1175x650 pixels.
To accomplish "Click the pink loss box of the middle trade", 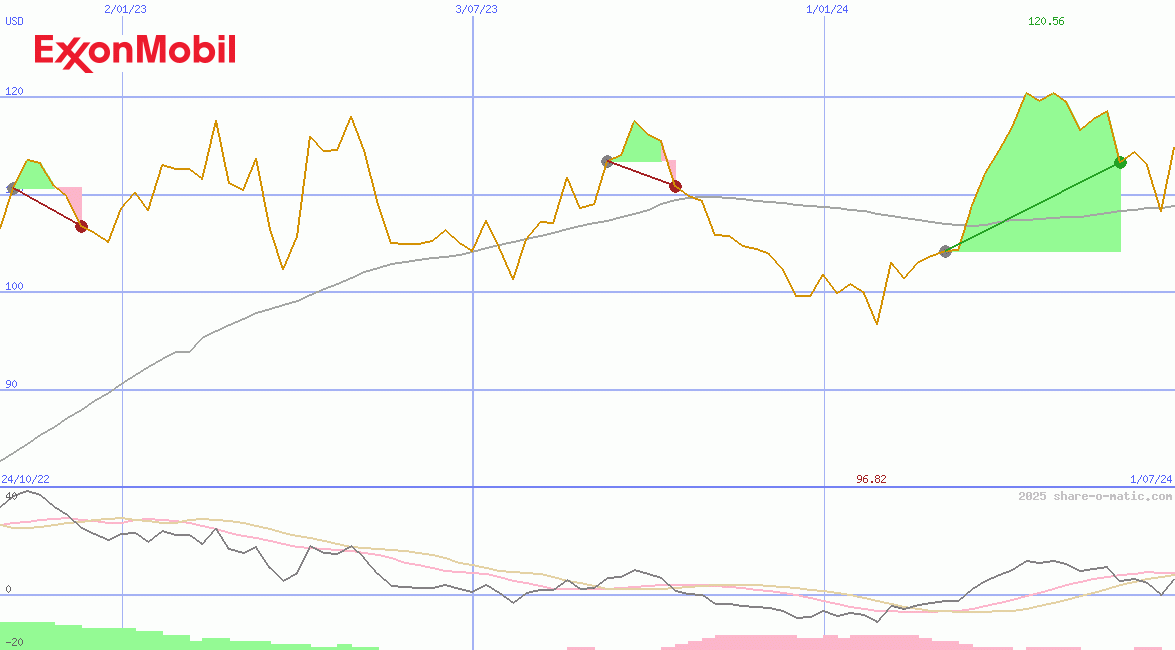I will 670,168.
